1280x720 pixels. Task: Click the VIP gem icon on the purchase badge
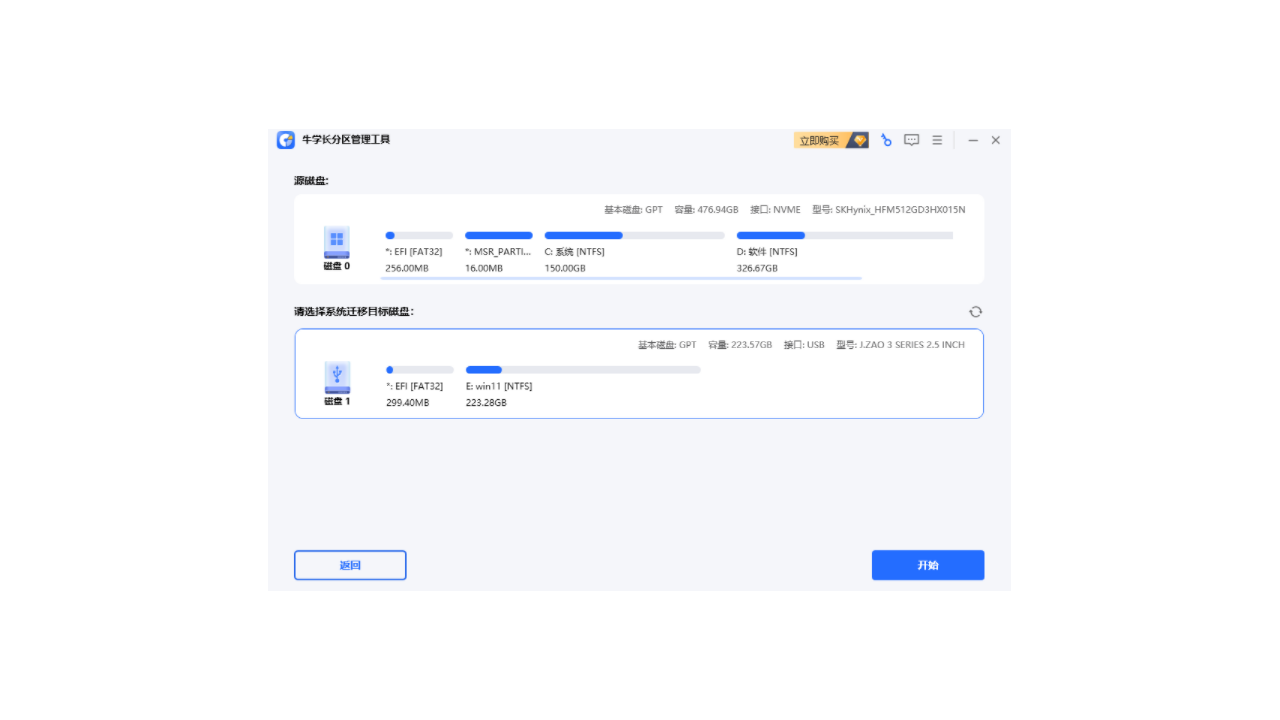[x=858, y=140]
